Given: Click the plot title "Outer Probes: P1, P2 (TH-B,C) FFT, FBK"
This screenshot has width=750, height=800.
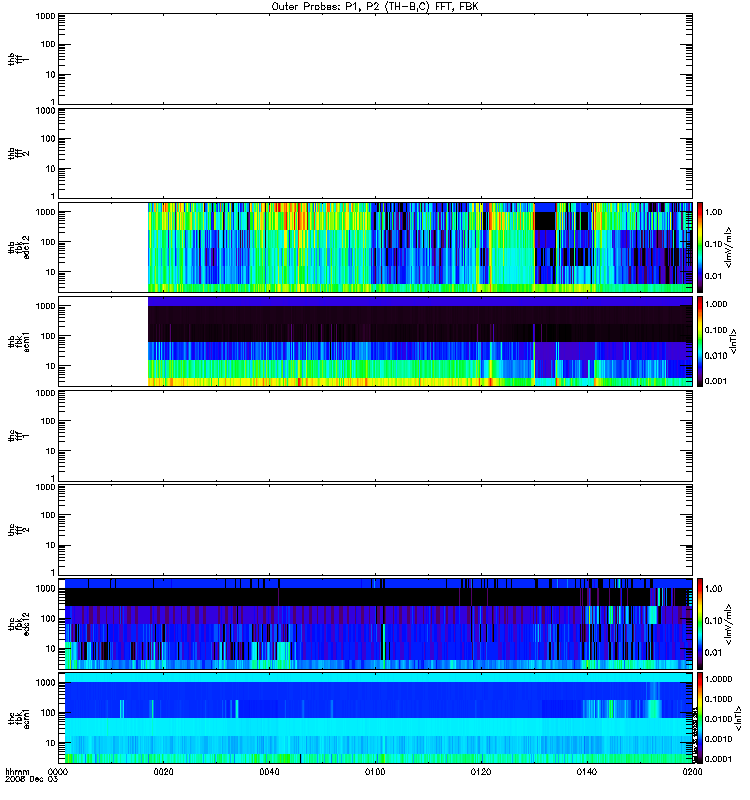Looking at the screenshot, I should point(375,7).
